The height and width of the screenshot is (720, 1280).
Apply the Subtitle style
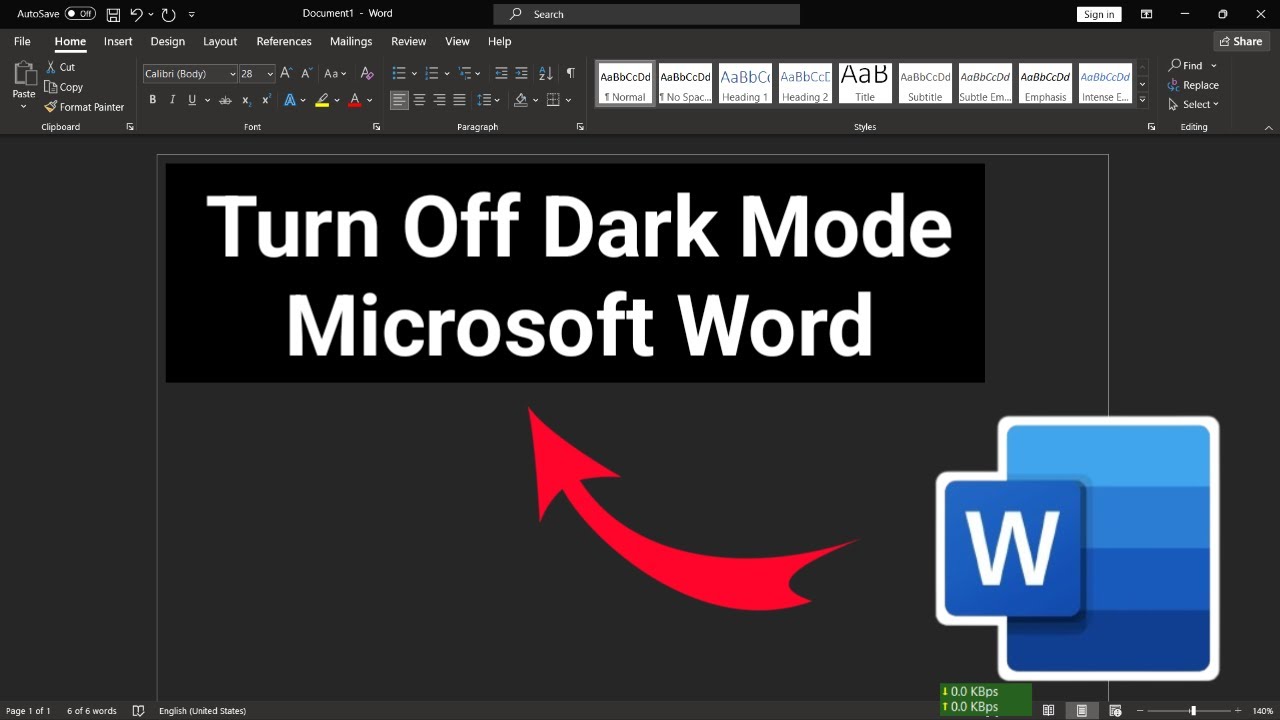[x=925, y=84]
